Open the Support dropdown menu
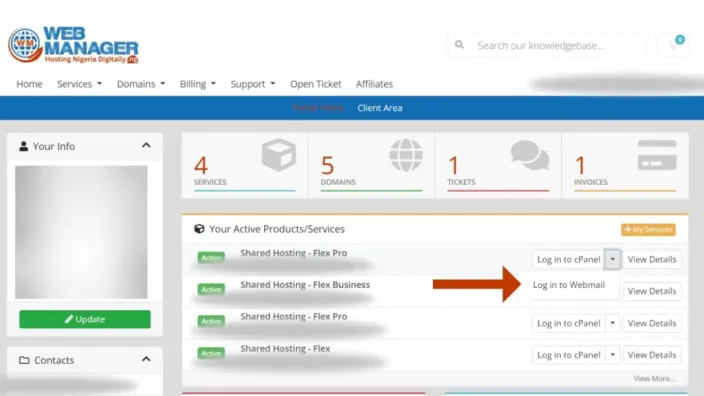 253,84
